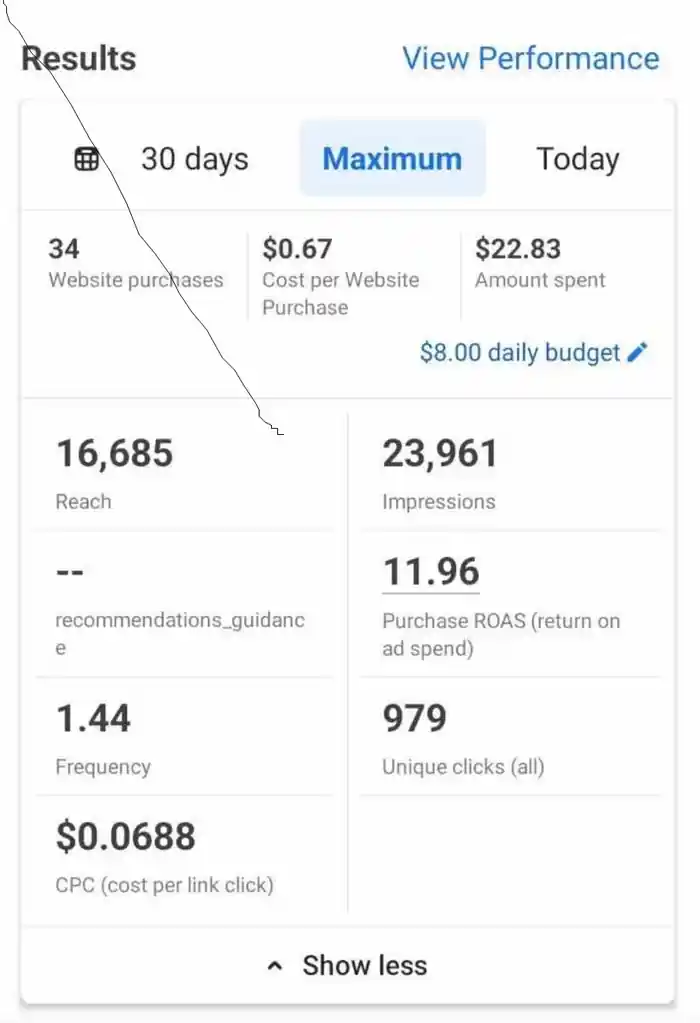Collapse metrics with Show less
This screenshot has width=700, height=1023.
(347, 966)
